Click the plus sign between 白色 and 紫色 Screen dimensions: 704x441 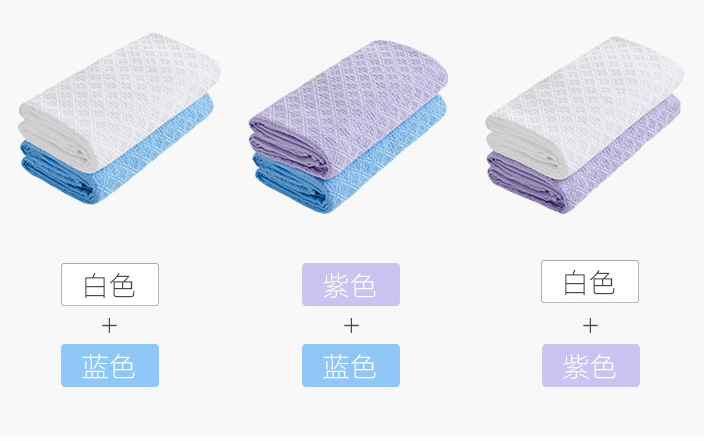click(x=590, y=326)
